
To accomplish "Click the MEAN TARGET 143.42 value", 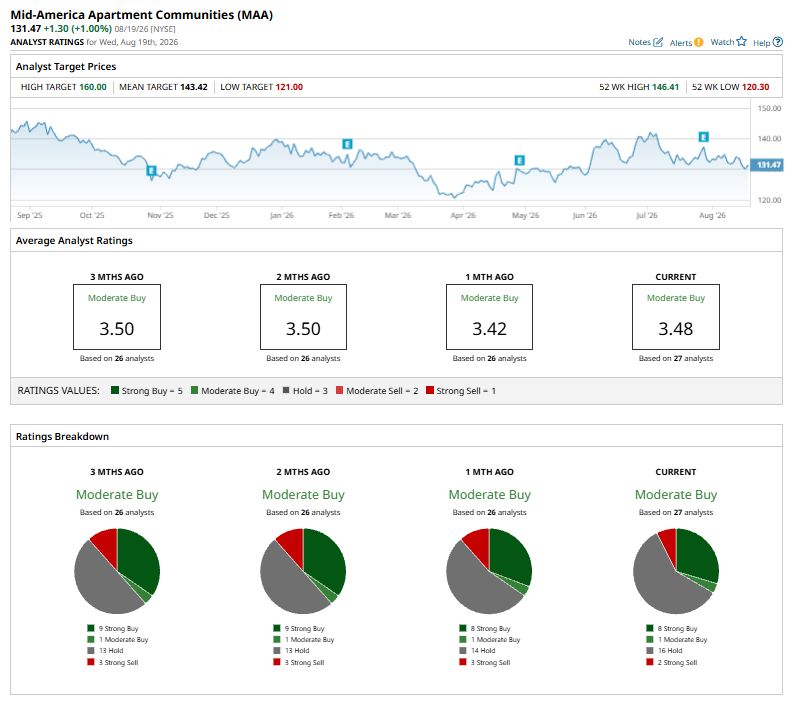I will (x=194, y=87).
